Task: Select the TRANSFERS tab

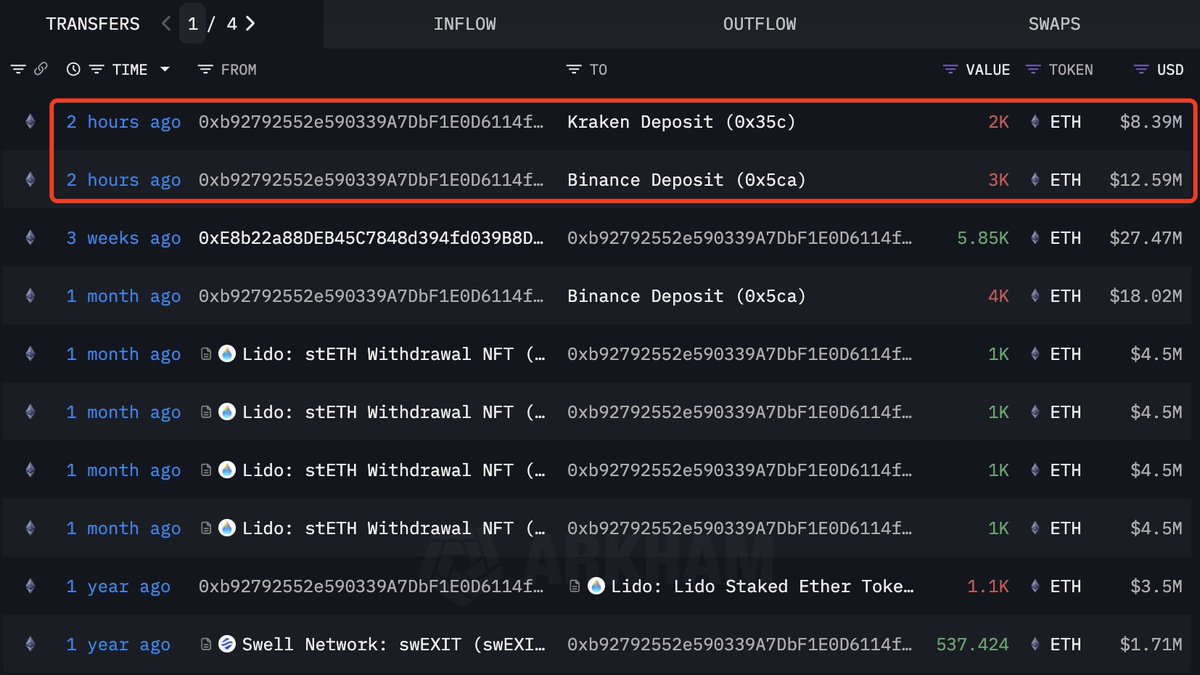Action: [93, 23]
